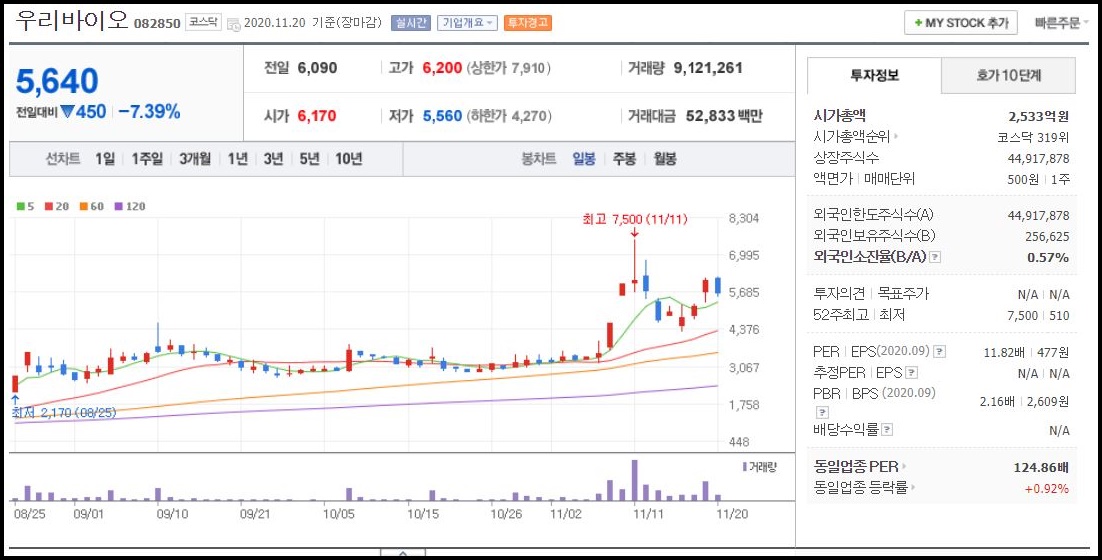Open the help icon next to 배당수익률
1102x560 pixels.
(888, 429)
